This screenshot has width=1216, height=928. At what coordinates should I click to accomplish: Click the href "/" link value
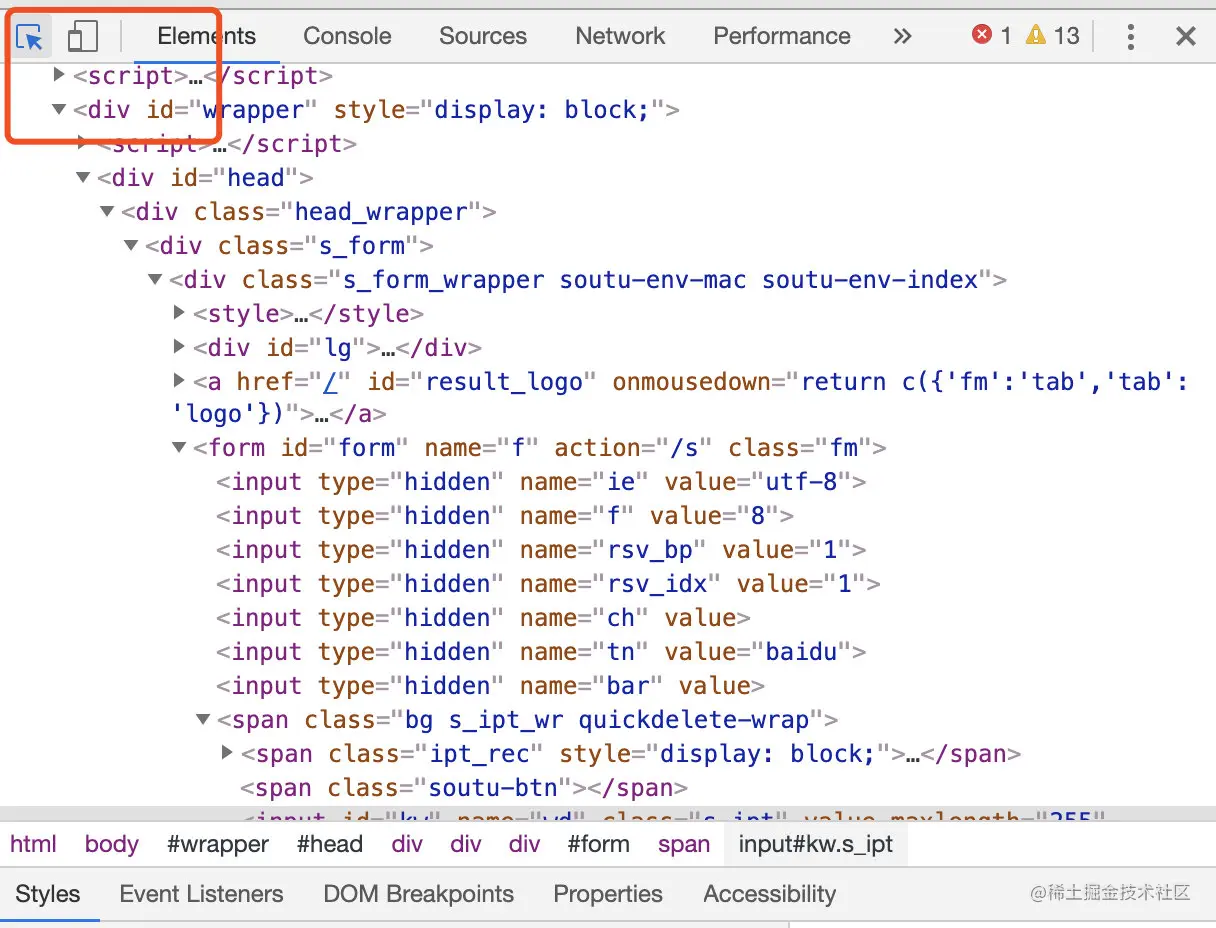coord(330,382)
